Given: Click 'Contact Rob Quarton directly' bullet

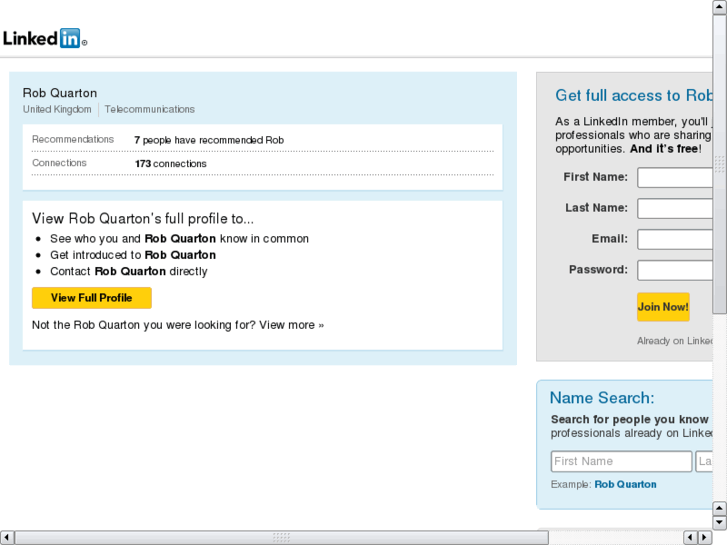Looking at the screenshot, I should pos(129,271).
